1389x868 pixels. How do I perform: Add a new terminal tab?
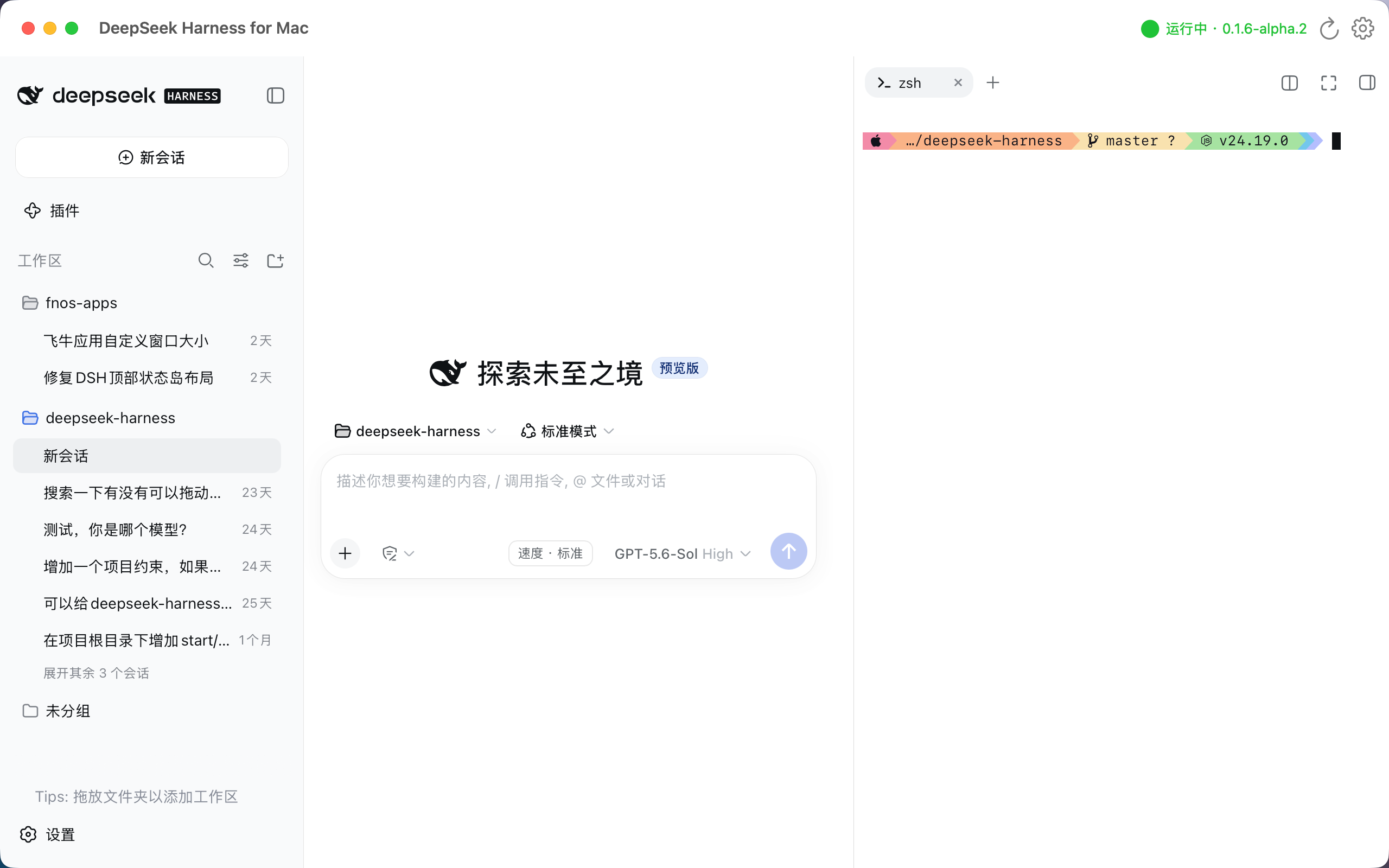[x=992, y=82]
